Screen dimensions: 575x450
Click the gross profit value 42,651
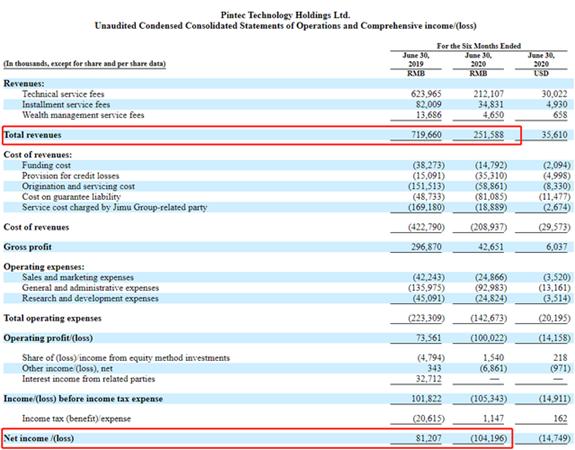(x=491, y=247)
